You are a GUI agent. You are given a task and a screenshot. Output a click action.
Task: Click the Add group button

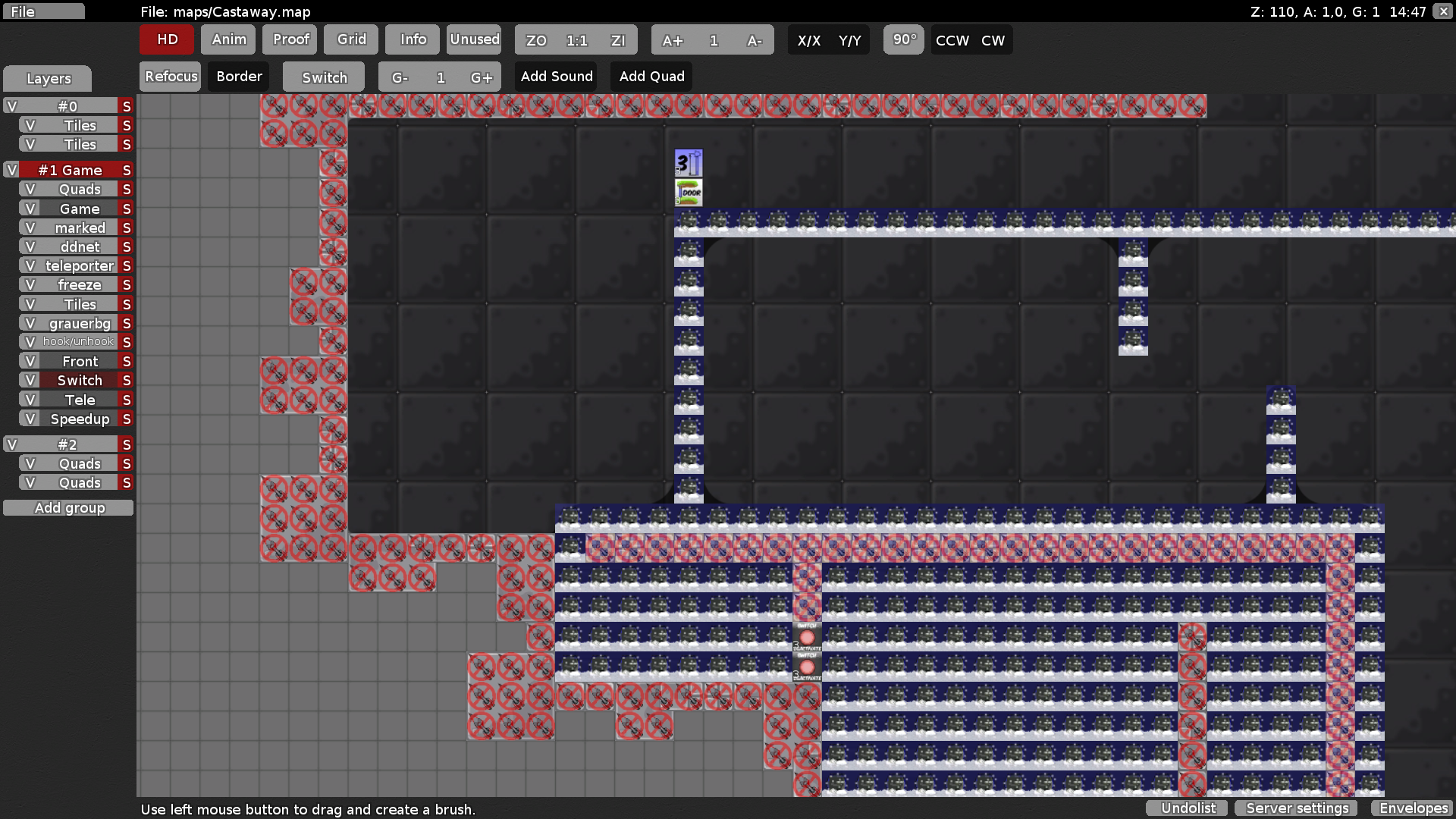click(x=69, y=507)
